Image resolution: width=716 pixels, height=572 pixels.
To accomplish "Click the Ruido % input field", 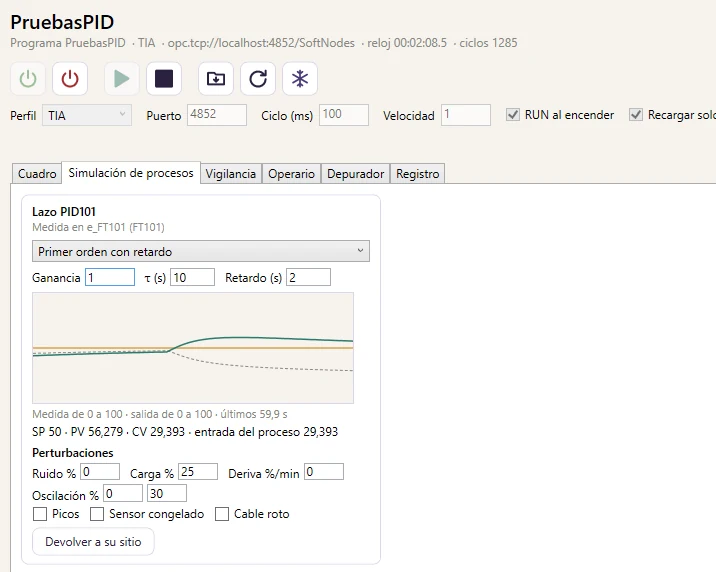I will coord(100,472).
